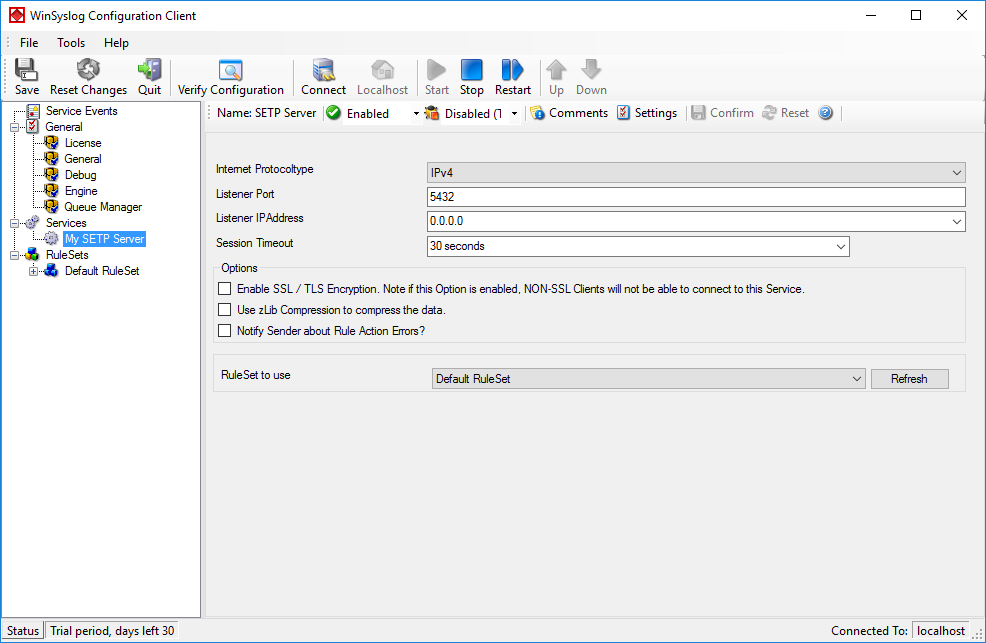Toggle Use zLib Compression checkbox

pos(224,310)
